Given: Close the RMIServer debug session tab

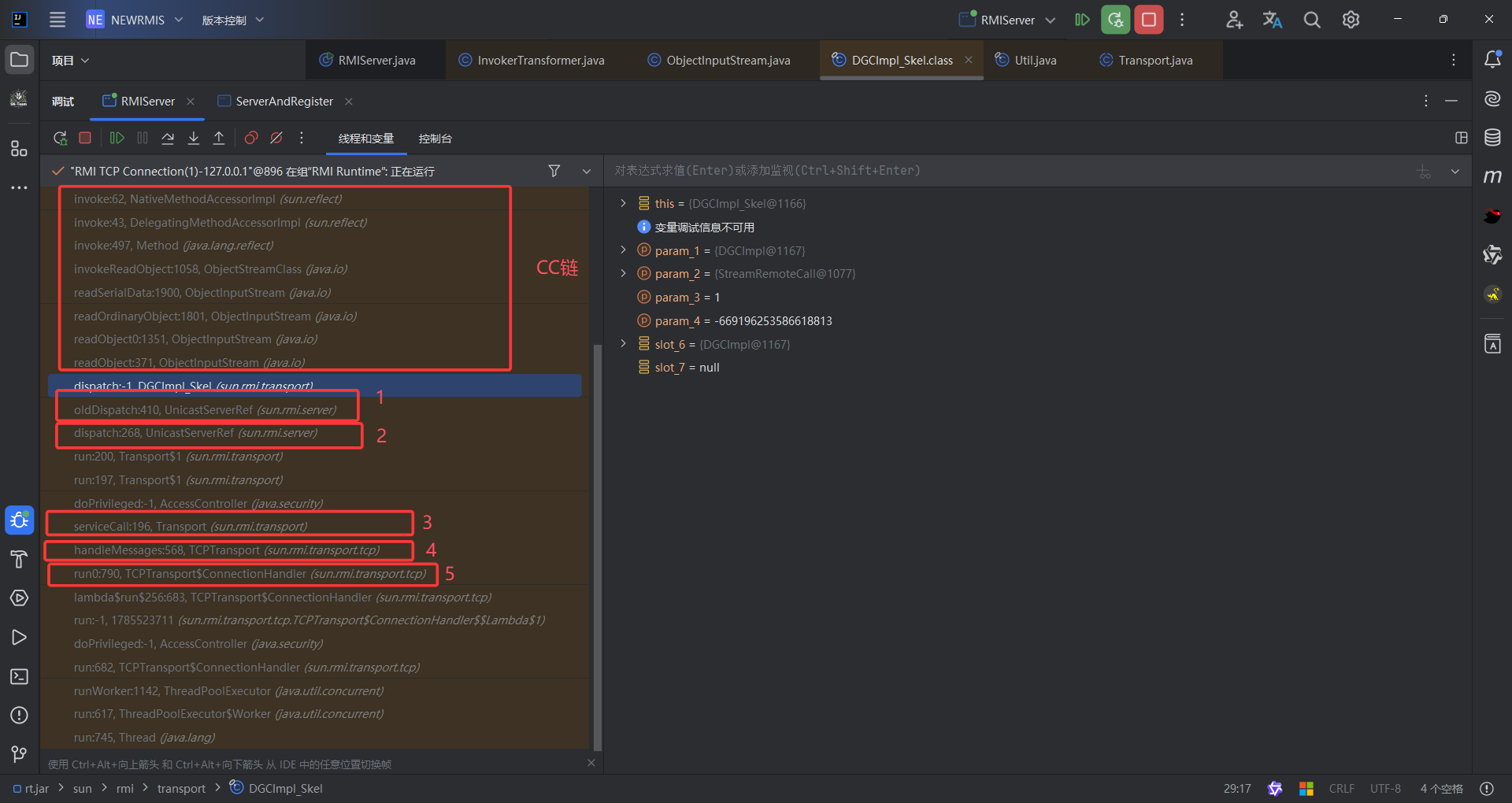Looking at the screenshot, I should pyautogui.click(x=191, y=102).
